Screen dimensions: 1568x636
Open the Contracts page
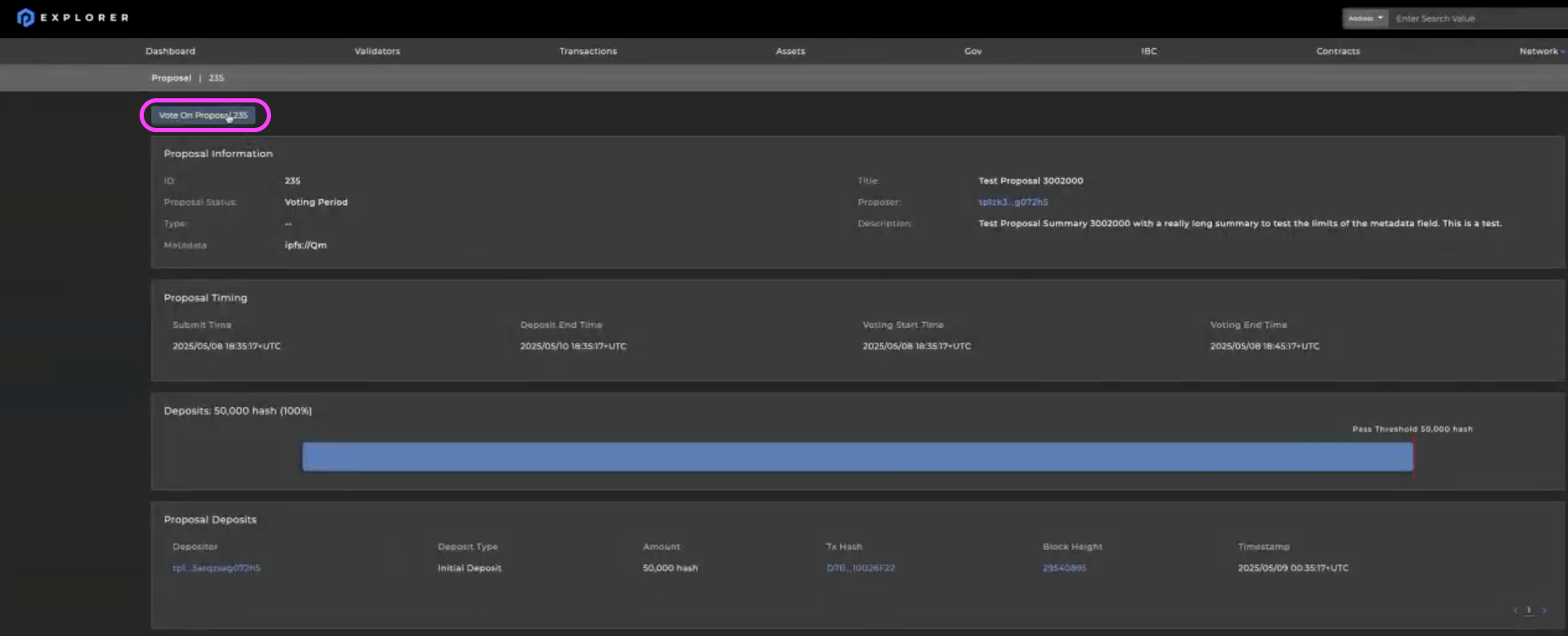click(x=1338, y=51)
